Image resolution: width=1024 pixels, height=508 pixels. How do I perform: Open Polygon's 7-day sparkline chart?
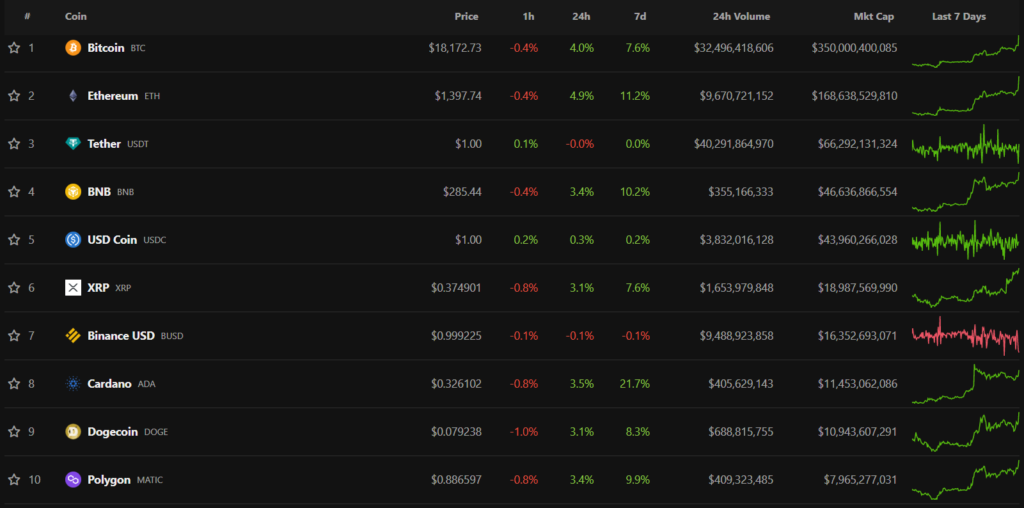(x=965, y=480)
